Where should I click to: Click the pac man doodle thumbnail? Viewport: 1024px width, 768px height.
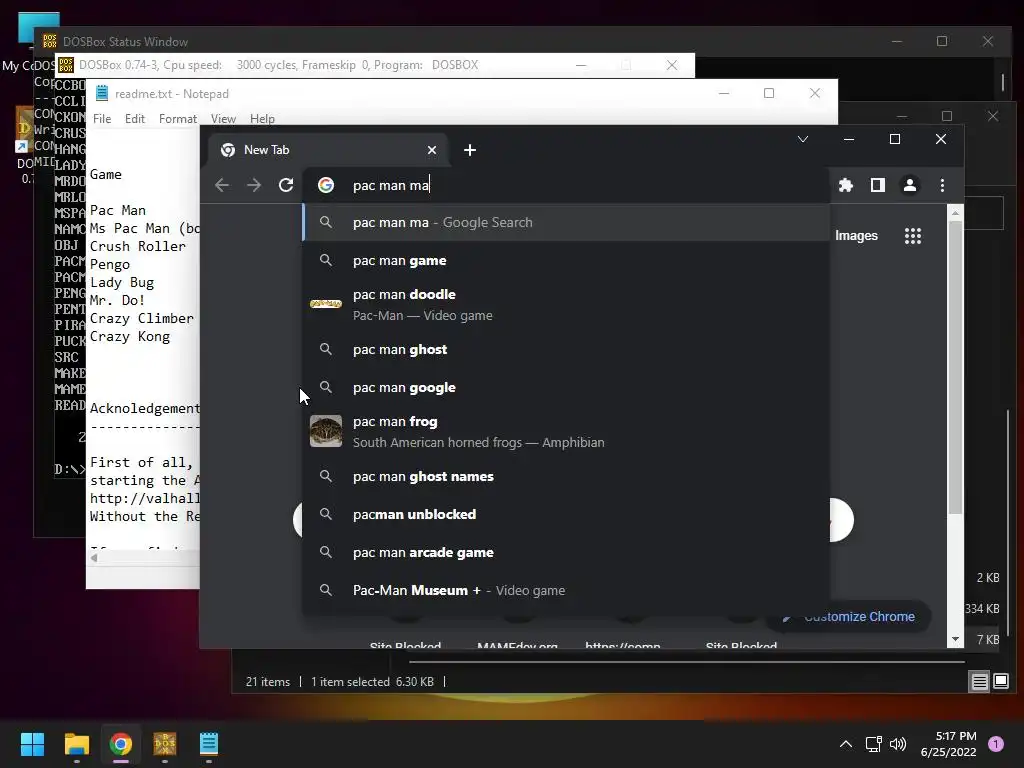click(x=326, y=304)
